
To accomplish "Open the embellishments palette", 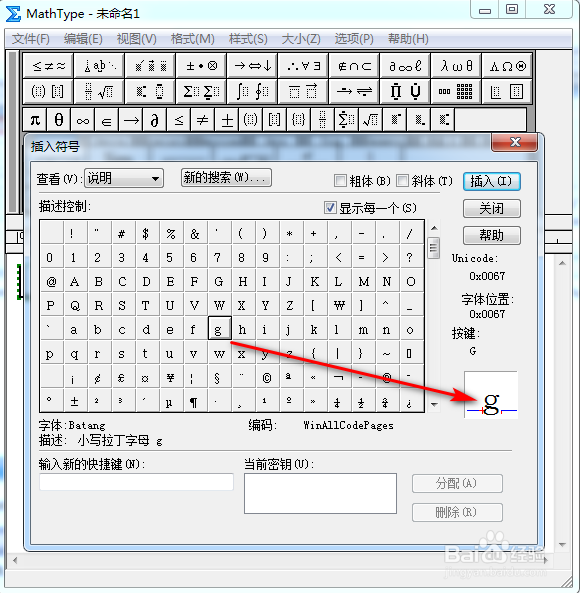I will point(150,66).
